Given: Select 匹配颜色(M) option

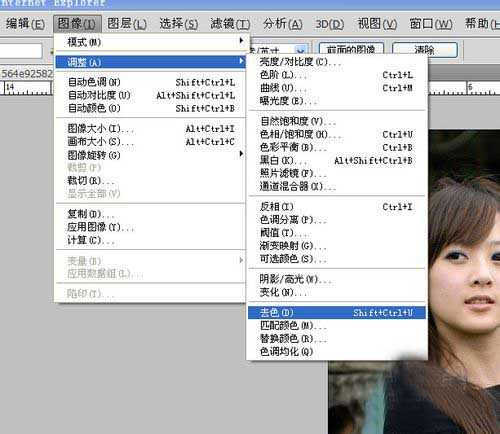Looking at the screenshot, I should (x=337, y=326).
